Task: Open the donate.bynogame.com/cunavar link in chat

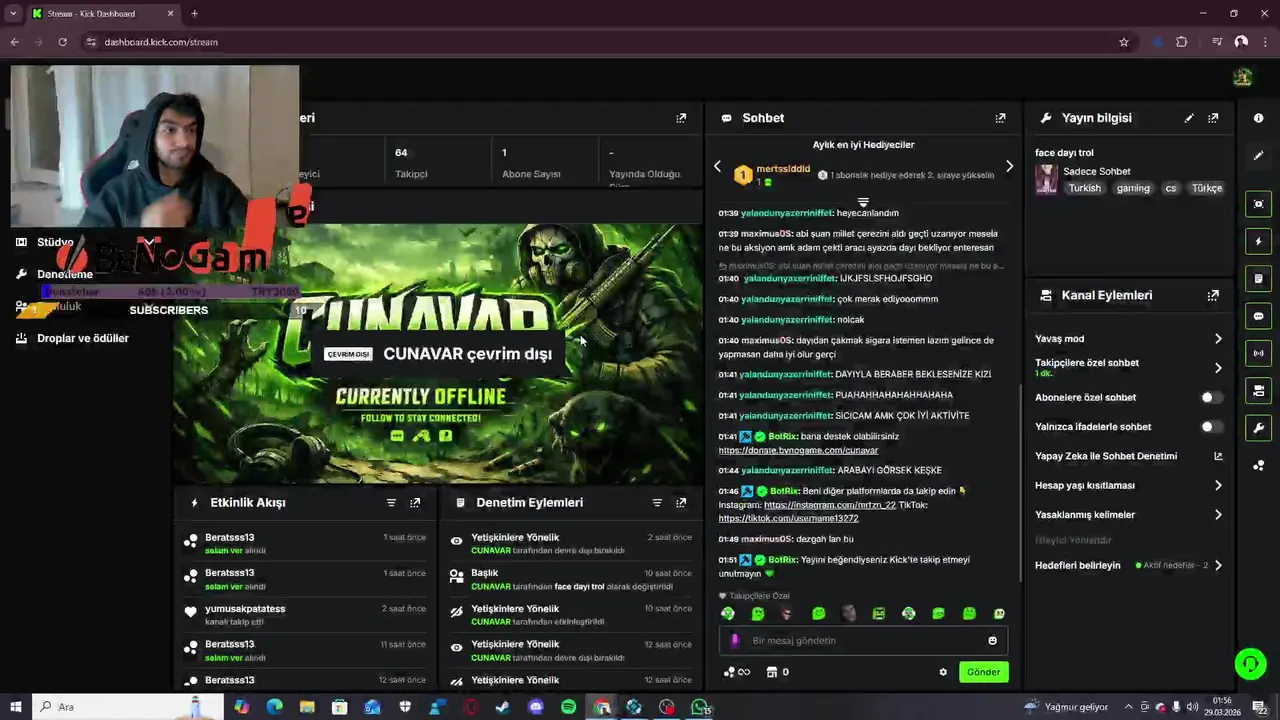Action: [x=798, y=451]
